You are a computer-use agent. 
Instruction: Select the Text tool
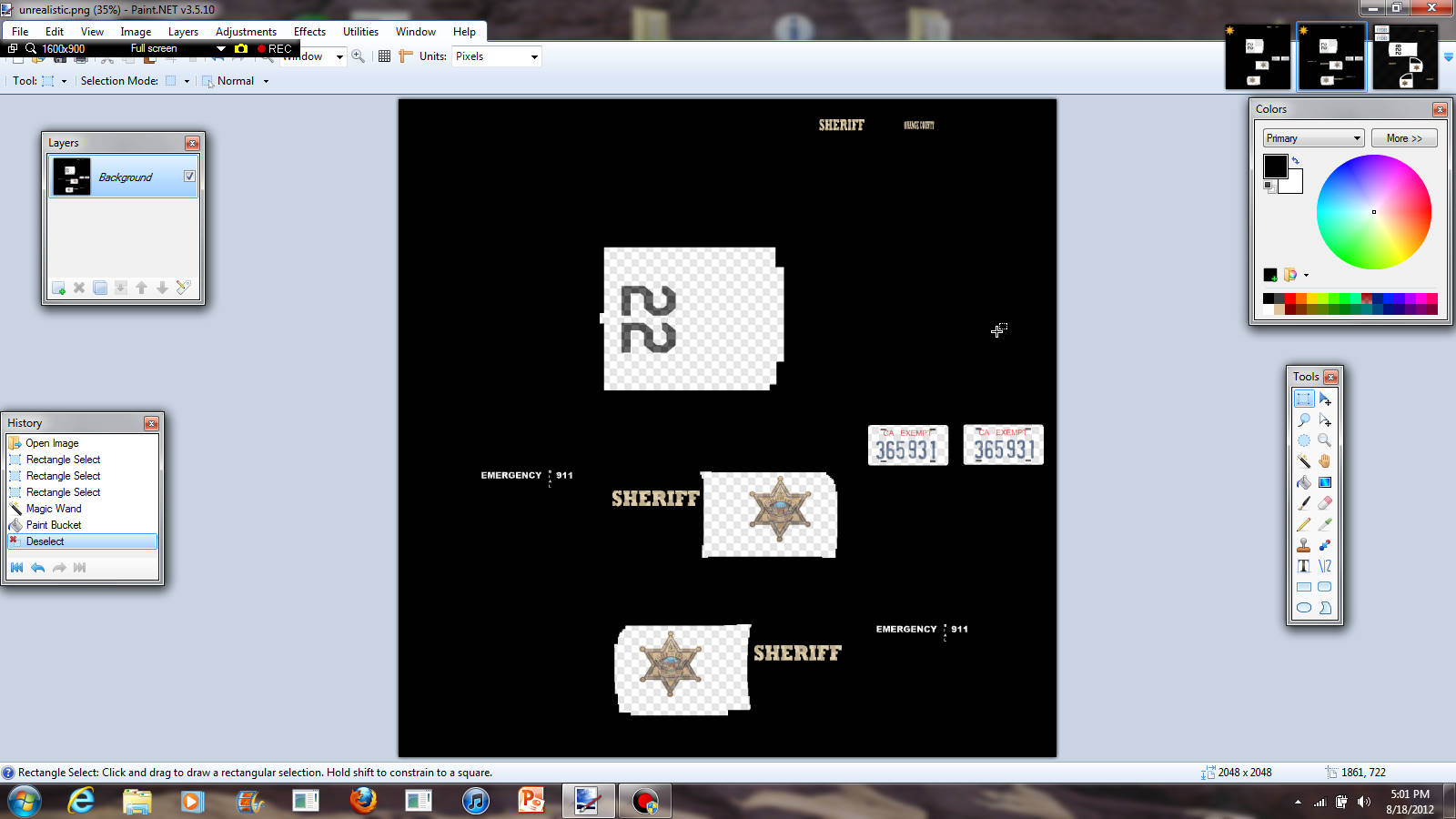click(1304, 566)
